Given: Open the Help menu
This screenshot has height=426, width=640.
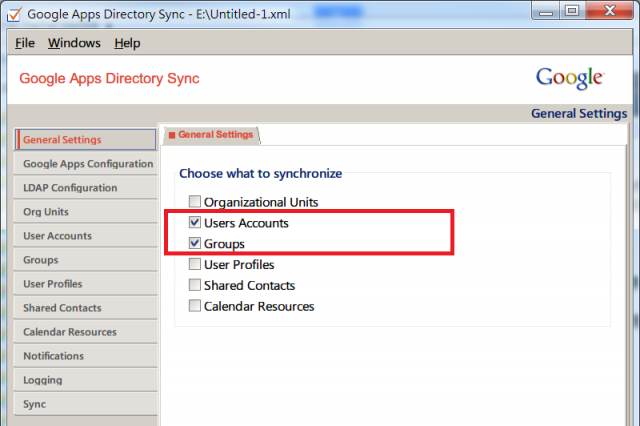Looking at the screenshot, I should (x=127, y=43).
